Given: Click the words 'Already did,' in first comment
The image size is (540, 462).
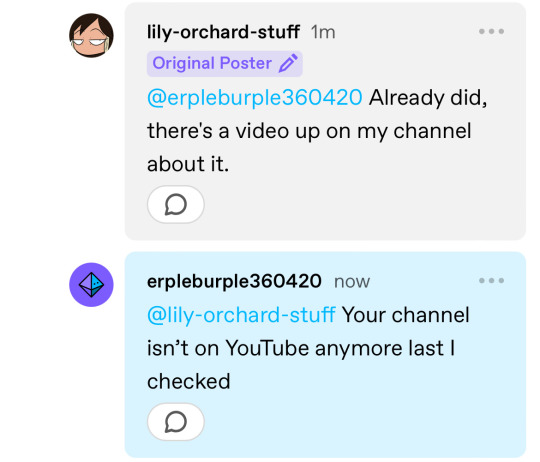Looking at the screenshot, I should click(428, 98).
